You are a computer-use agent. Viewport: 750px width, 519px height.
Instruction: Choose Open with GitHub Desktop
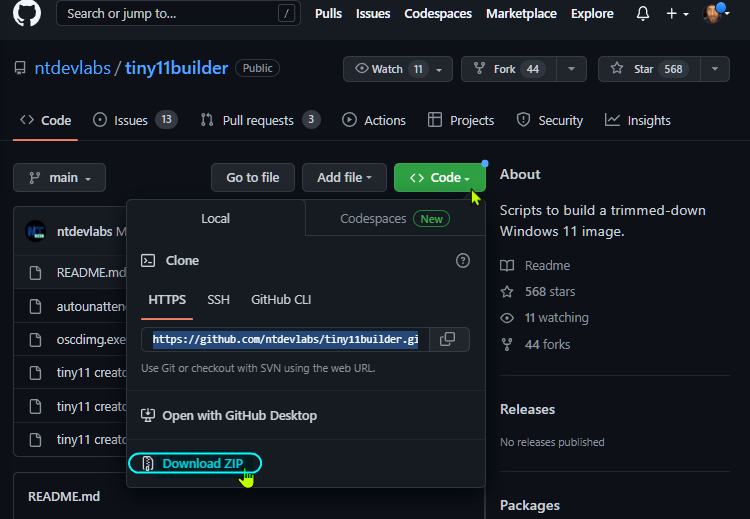coord(229,416)
